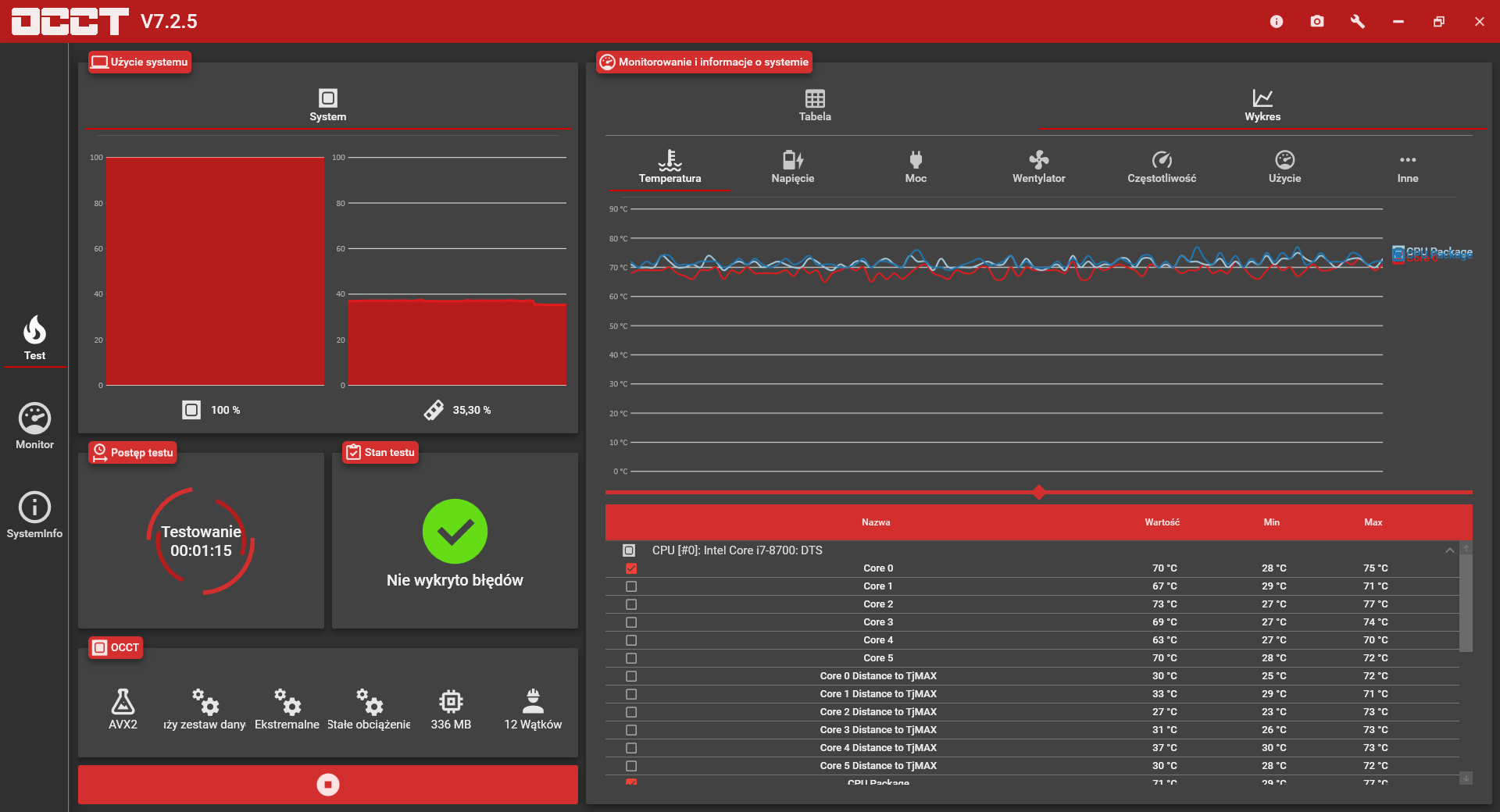The width and height of the screenshot is (1500, 812).
Task: Uncheck the Core 0 checkbox
Action: (631, 568)
